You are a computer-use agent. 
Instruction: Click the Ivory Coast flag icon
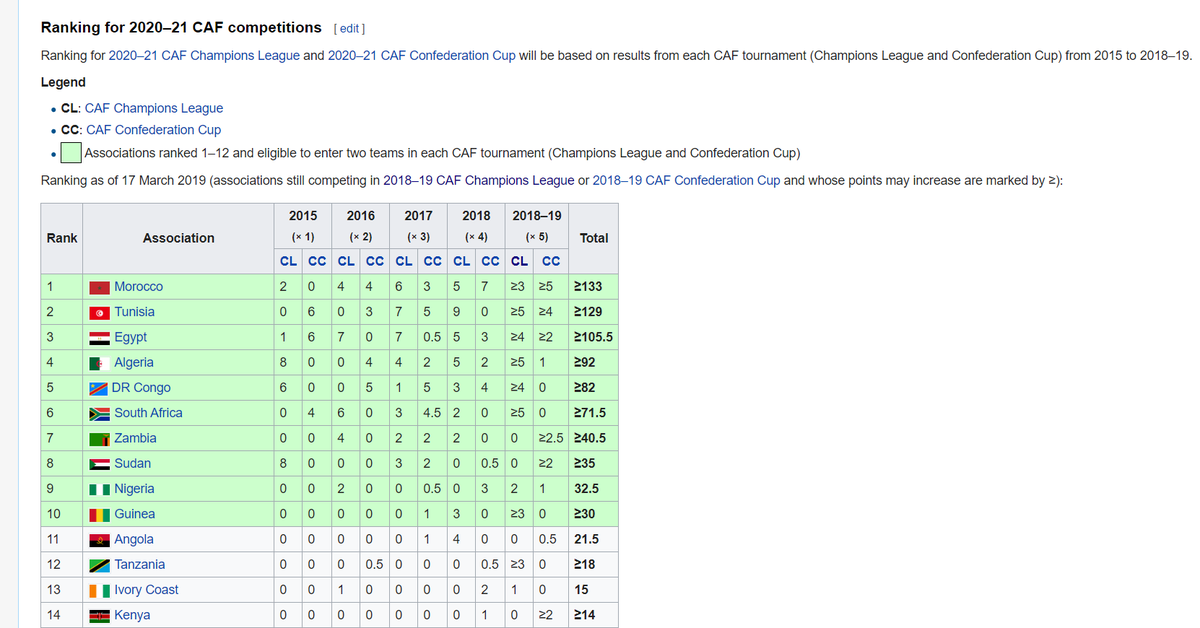click(100, 590)
